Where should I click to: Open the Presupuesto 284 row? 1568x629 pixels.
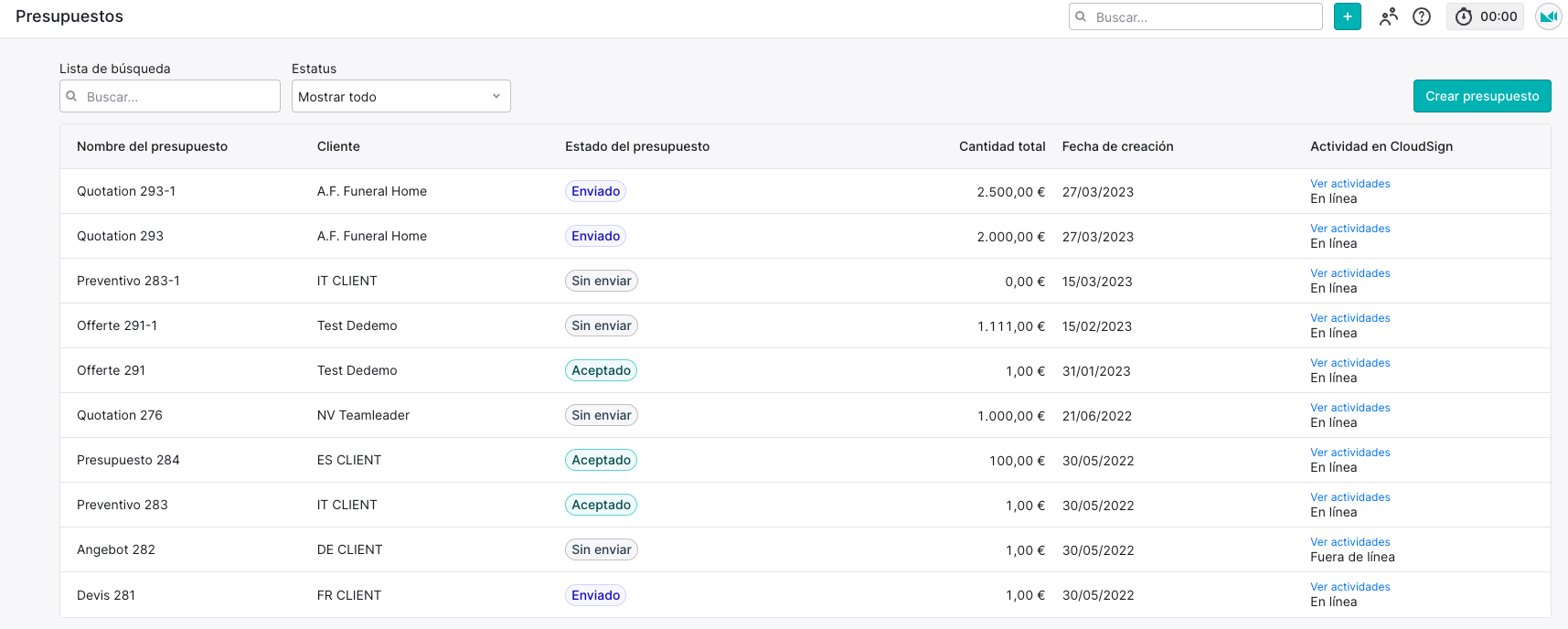(x=805, y=460)
